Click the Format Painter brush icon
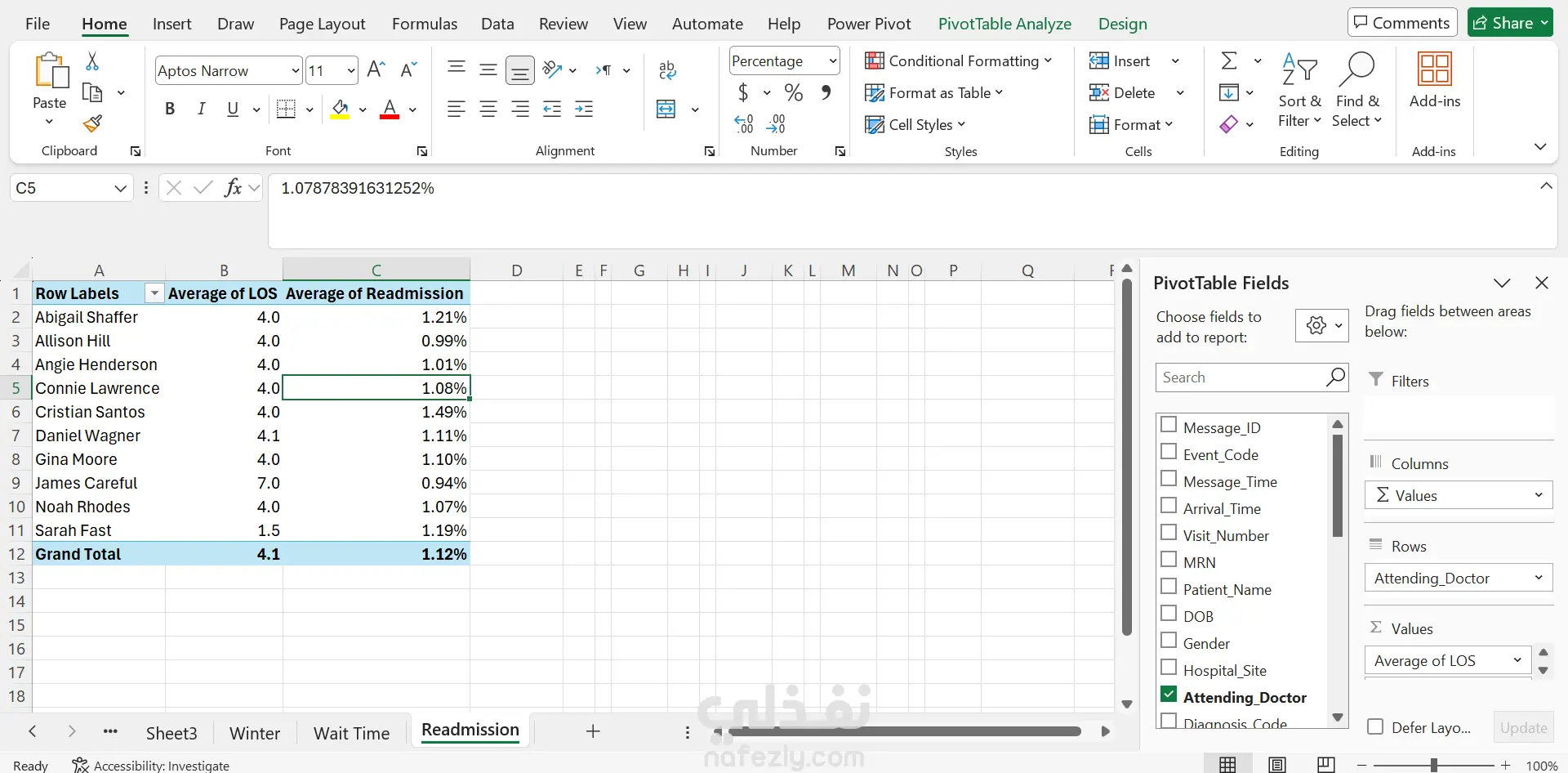 93,123
